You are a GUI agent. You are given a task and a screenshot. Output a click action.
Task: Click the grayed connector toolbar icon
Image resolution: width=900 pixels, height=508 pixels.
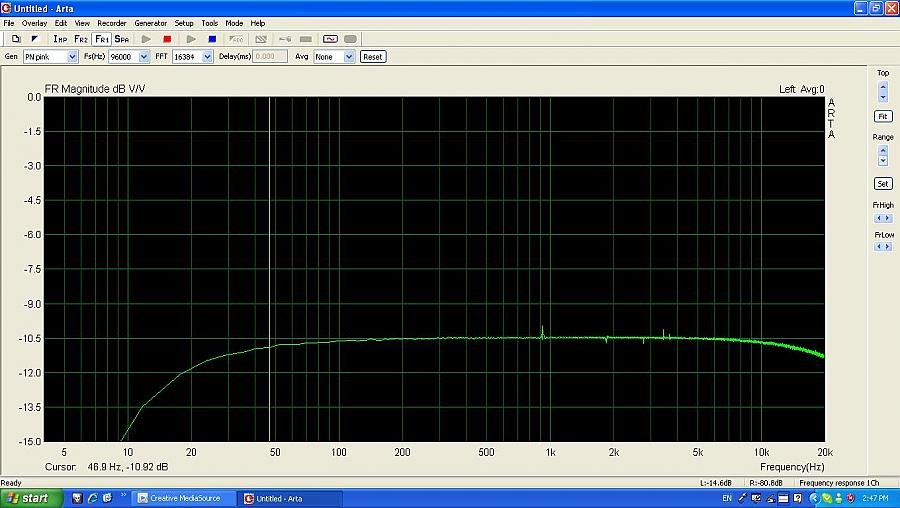coord(285,39)
